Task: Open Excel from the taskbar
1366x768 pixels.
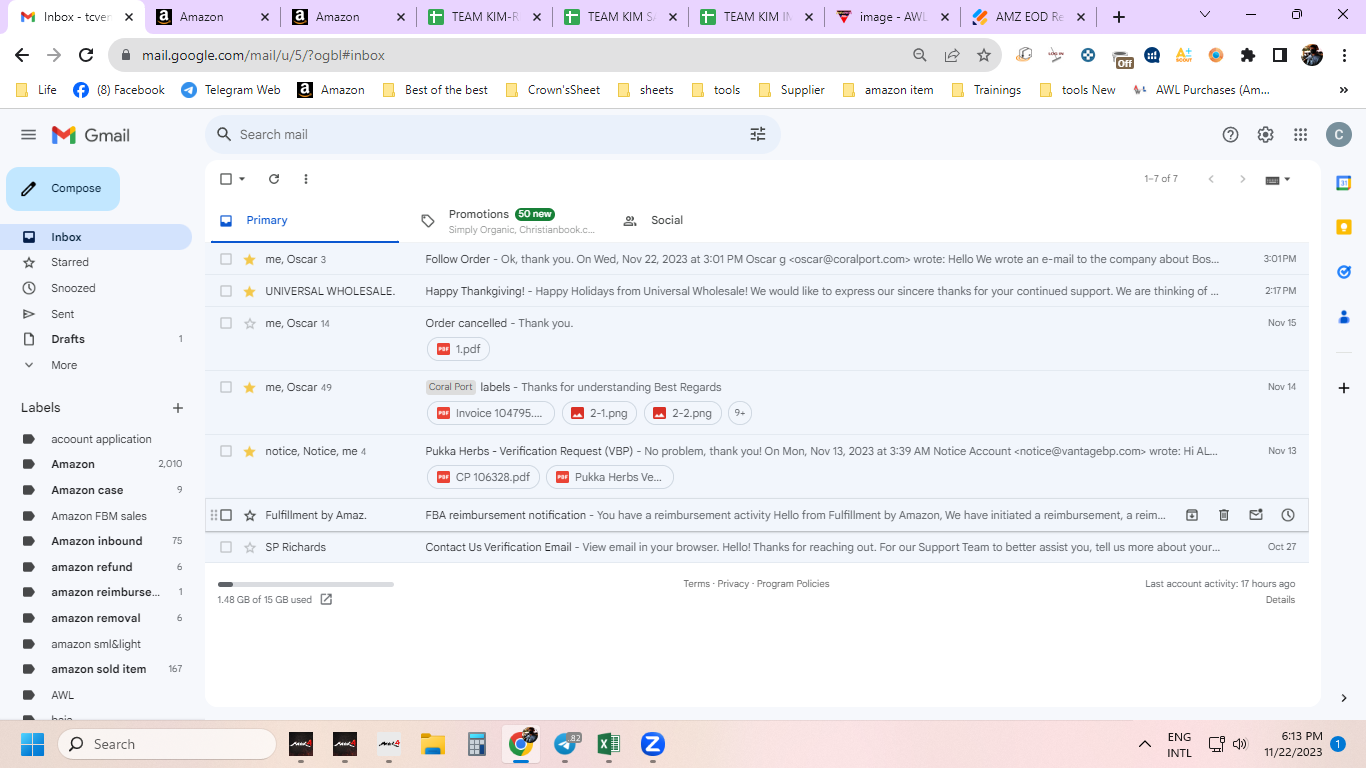Action: point(608,744)
